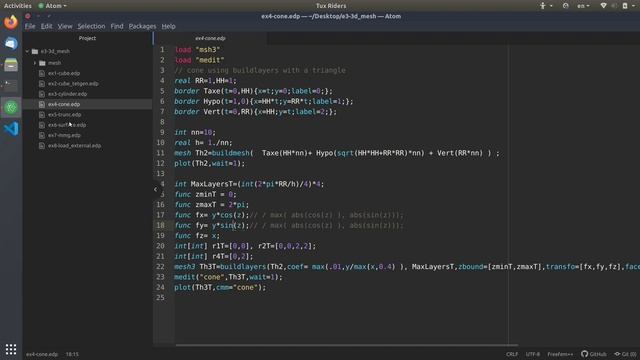The height and width of the screenshot is (360, 640).
Task: Select the ex4-cone.edp editor tab
Action: pyautogui.click(x=210, y=38)
